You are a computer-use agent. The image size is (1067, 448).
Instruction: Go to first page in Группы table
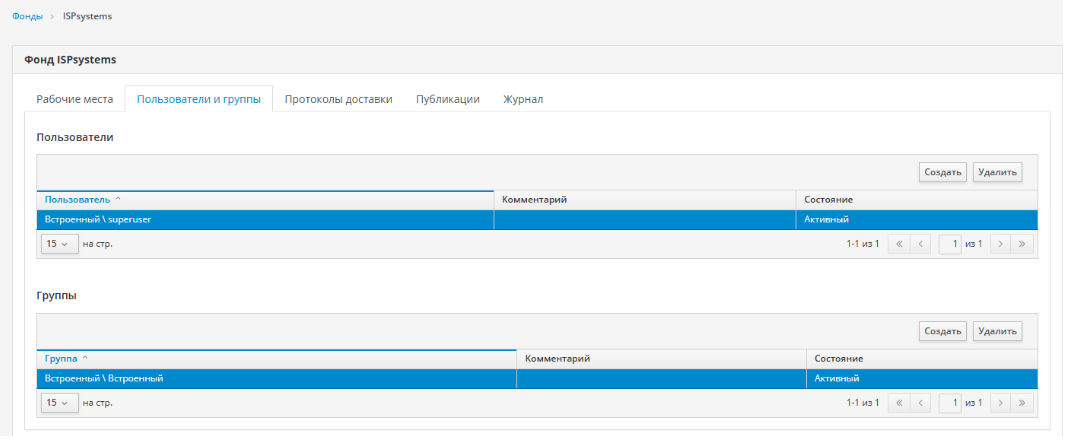[899, 403]
